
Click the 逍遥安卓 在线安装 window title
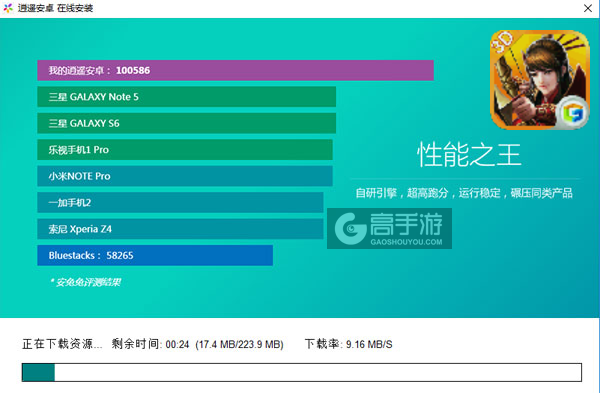55,8
